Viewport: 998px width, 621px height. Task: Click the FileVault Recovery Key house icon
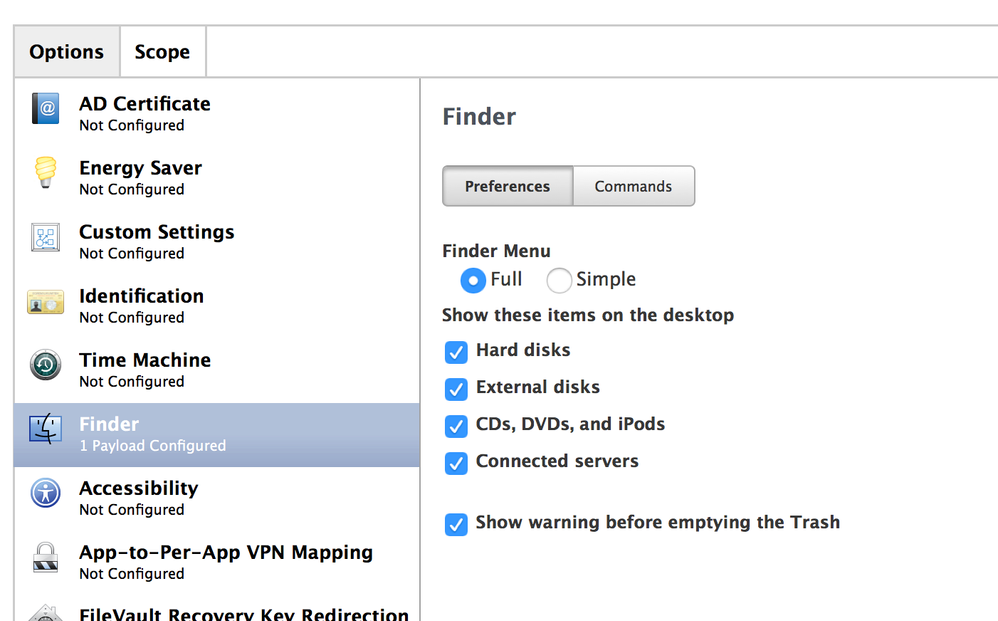(x=46, y=613)
